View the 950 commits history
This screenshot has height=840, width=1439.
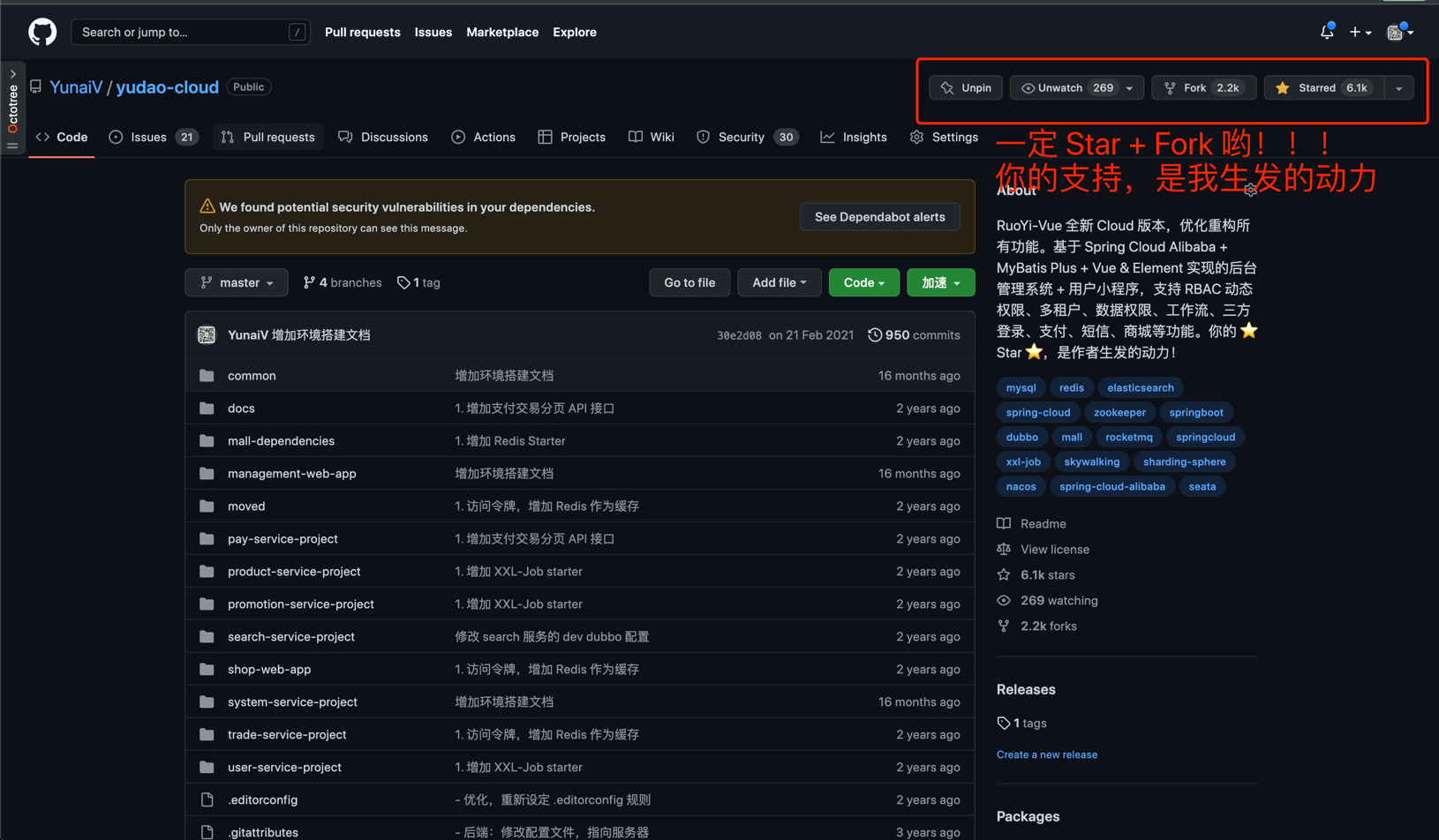point(914,335)
